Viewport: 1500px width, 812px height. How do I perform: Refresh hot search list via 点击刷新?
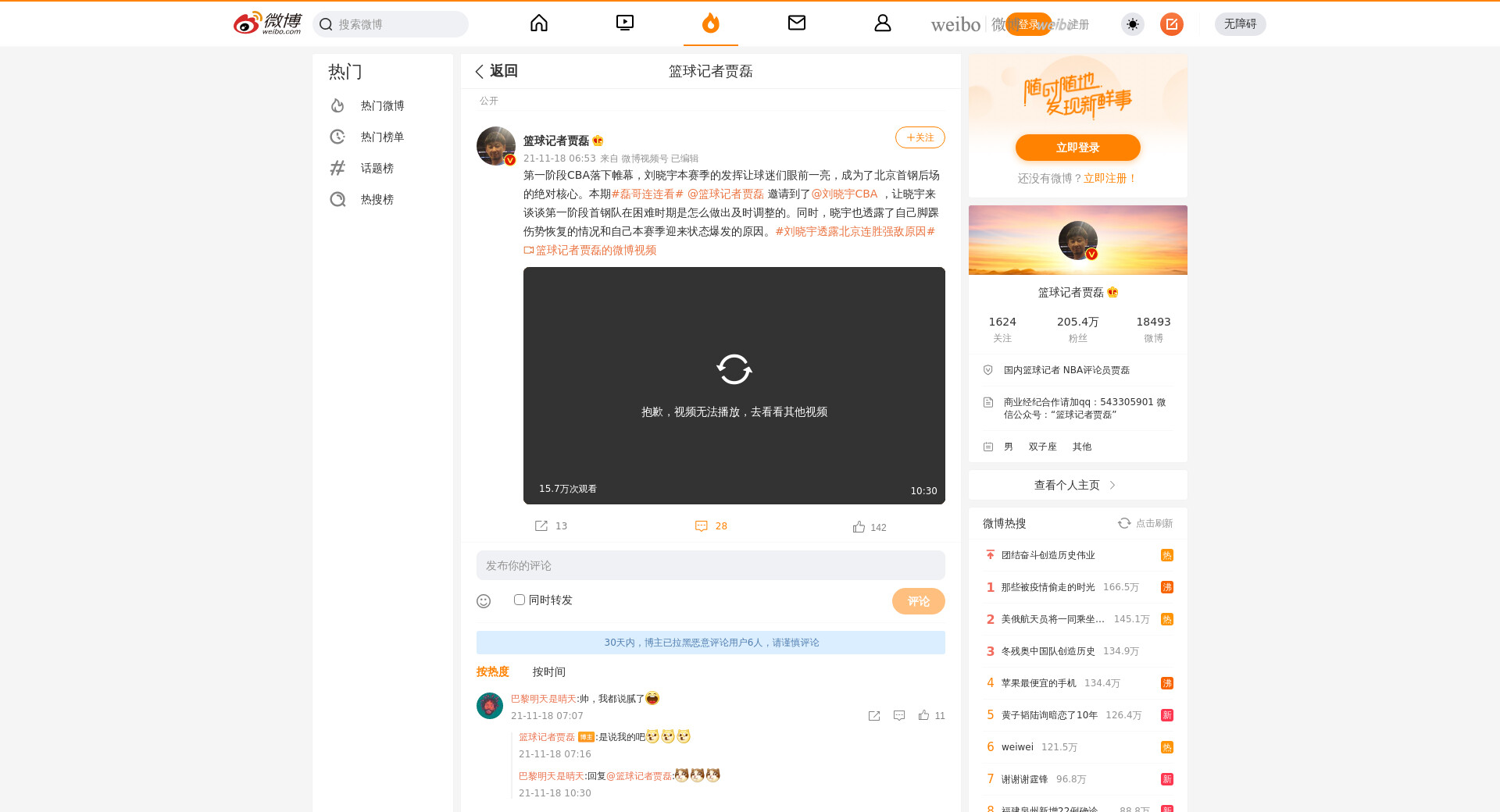pos(1145,523)
